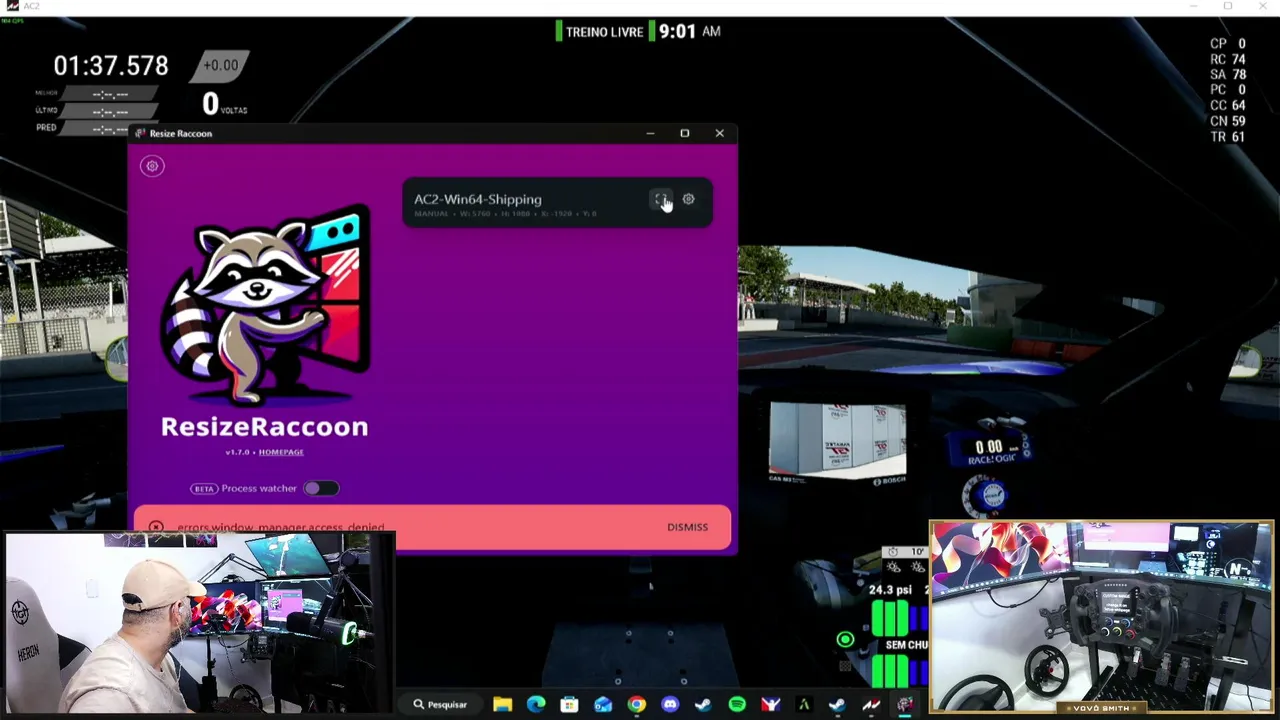Close the Resize Raccoon window

point(719,133)
